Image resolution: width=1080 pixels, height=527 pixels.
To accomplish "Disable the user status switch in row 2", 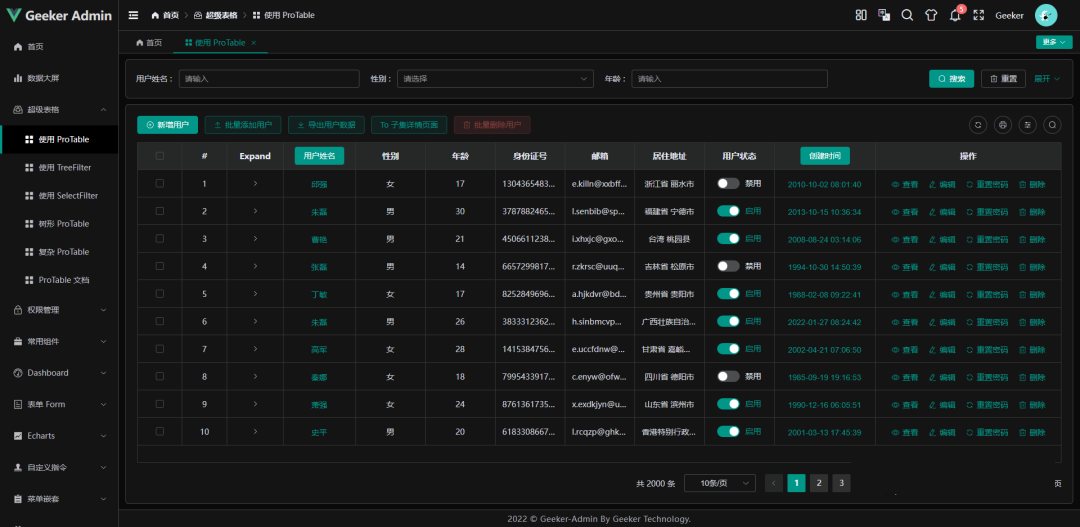I will 728,211.
